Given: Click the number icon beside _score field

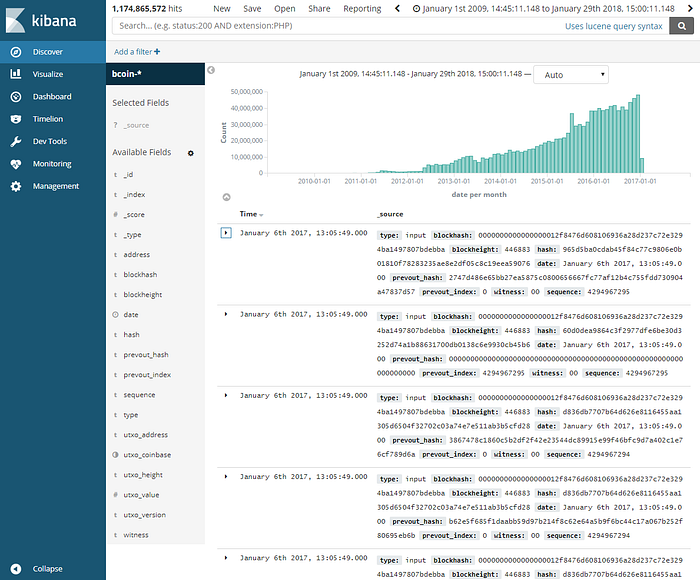Looking at the screenshot, I should pos(115,215).
